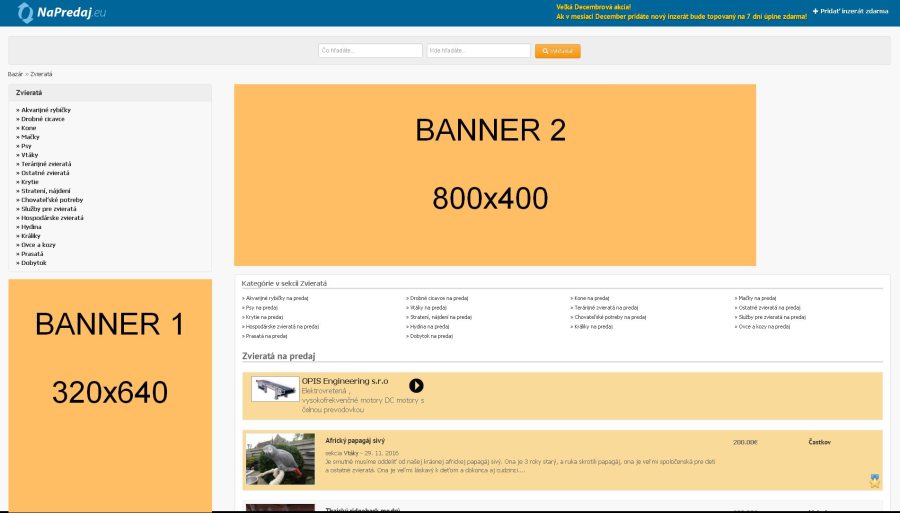Click 'Pridať inzerát zdarma' link
This screenshot has height=513, width=900.
[851, 11]
